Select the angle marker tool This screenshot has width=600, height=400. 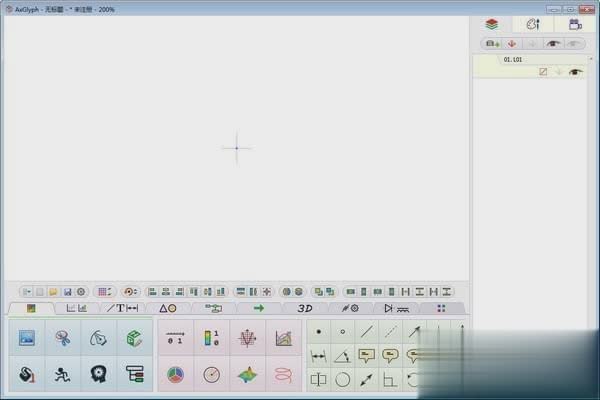[342, 355]
